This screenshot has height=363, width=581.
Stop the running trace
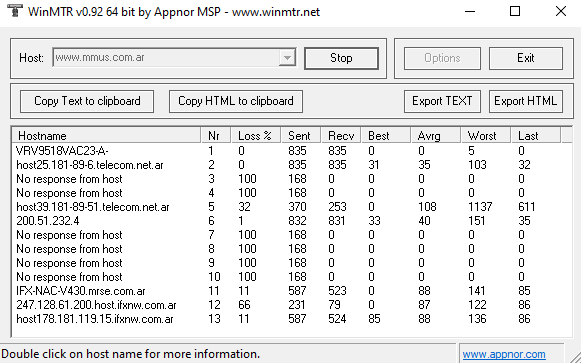(341, 58)
